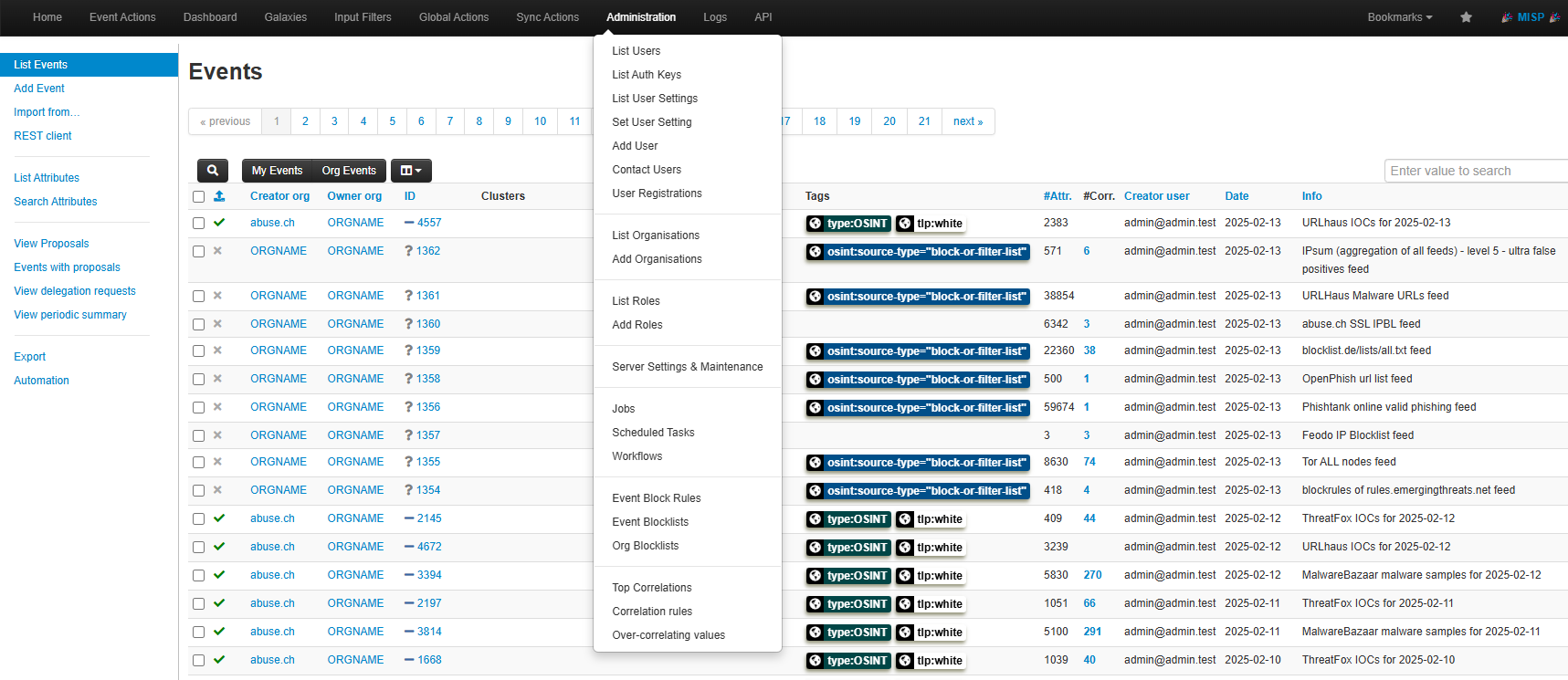Click the green checkmark for event 1668
1568x680 pixels.
[x=219, y=660]
